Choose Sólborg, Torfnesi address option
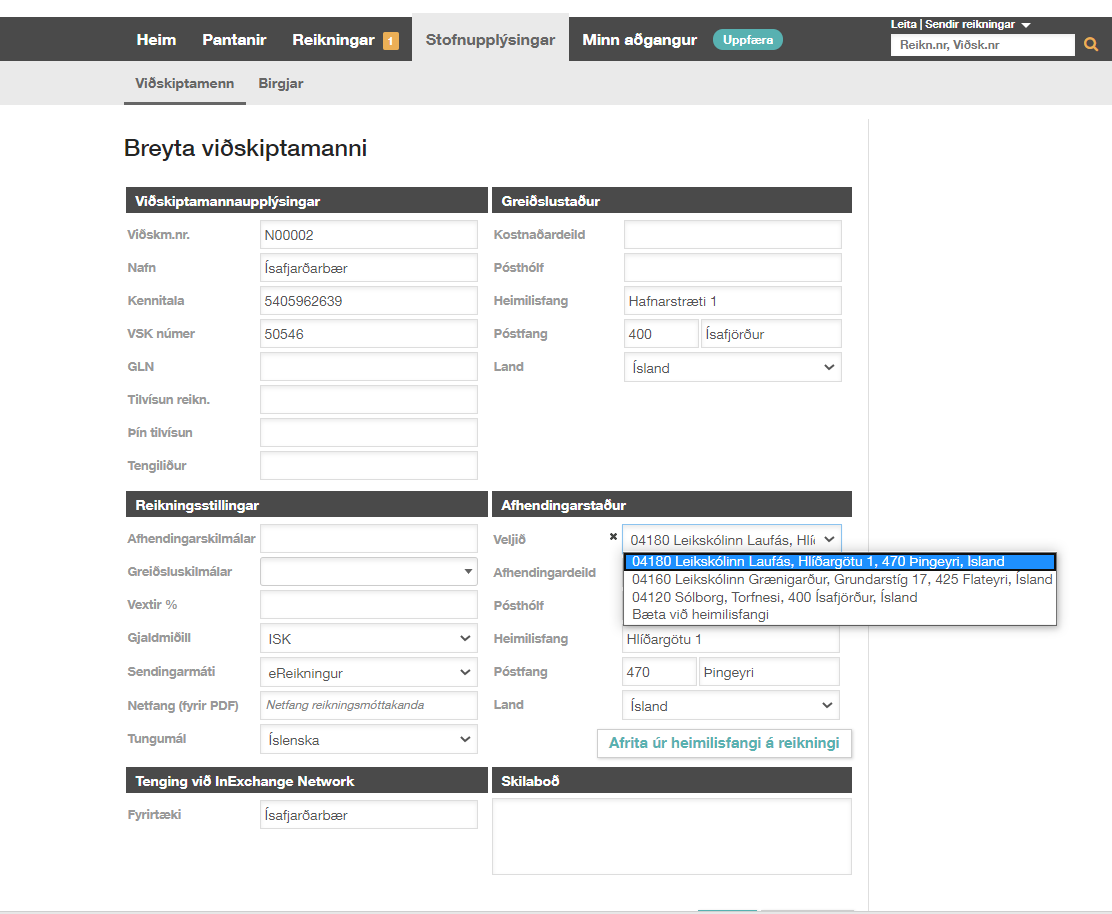 coord(774,597)
